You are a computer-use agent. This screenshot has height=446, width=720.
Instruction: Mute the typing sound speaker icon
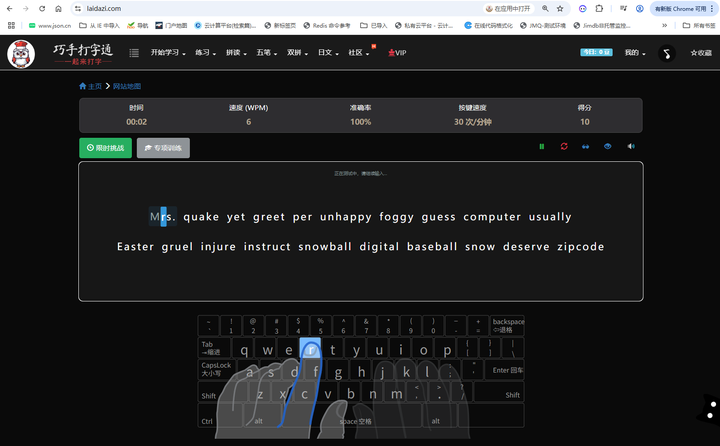click(x=631, y=147)
